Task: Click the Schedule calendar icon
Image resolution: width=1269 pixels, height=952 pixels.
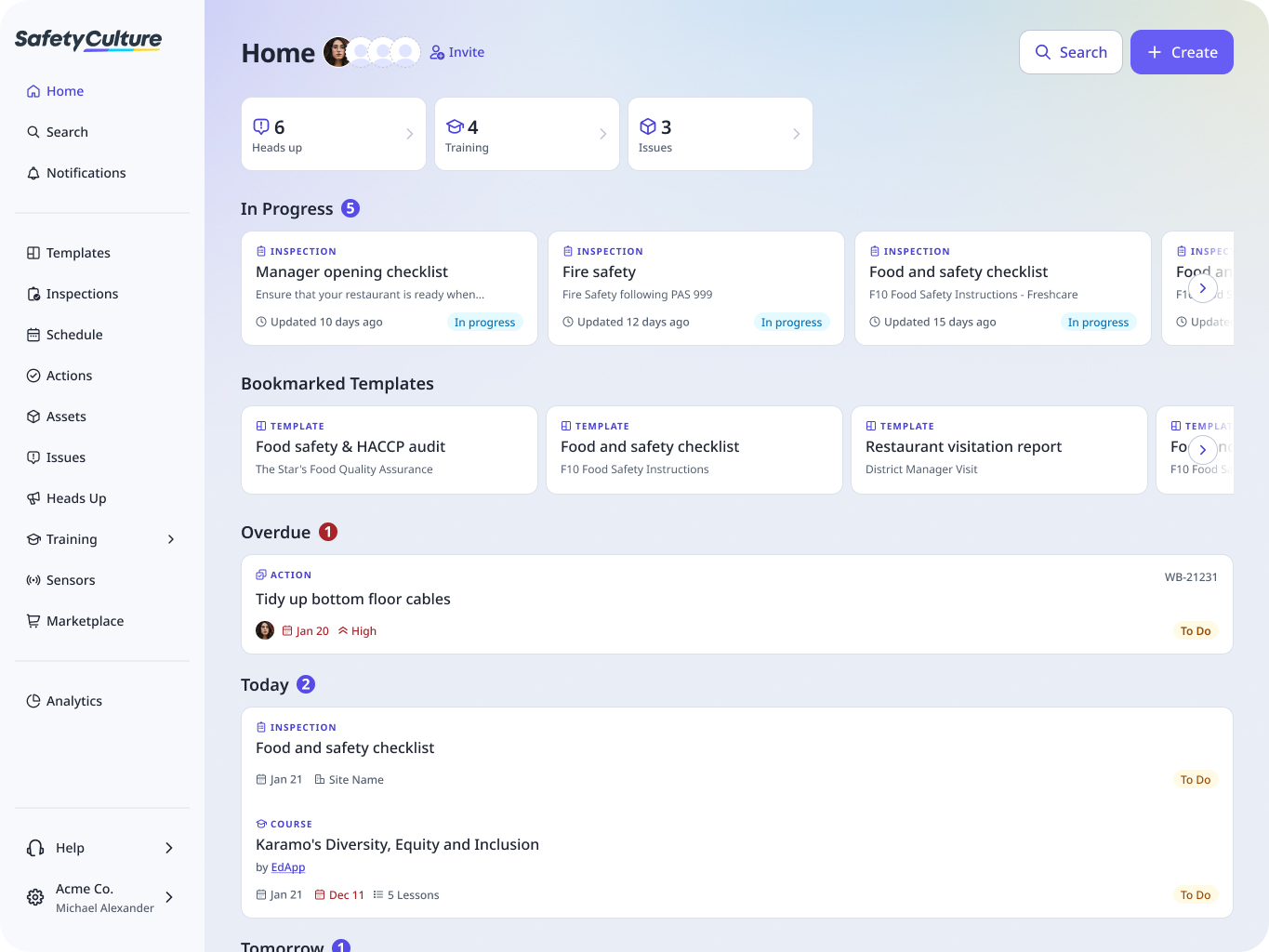Action: tap(33, 335)
